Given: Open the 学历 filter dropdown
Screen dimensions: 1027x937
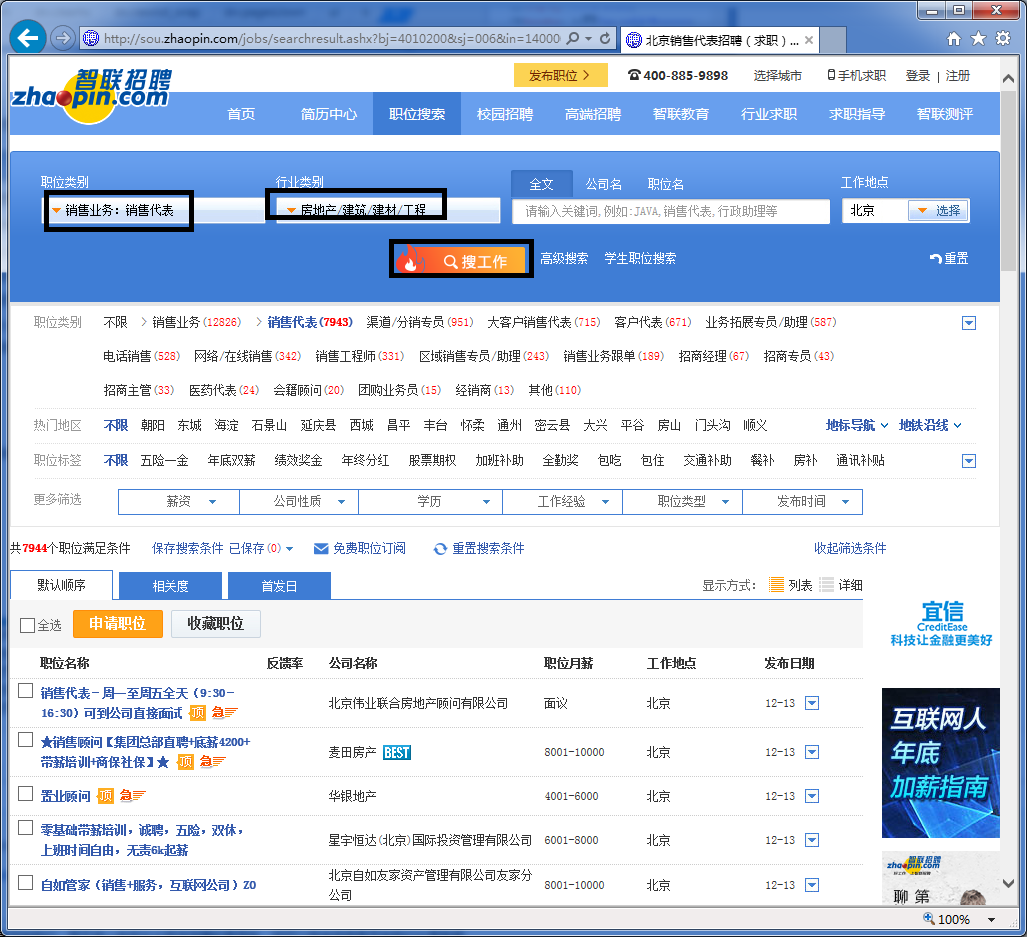Looking at the screenshot, I should pyautogui.click(x=430, y=502).
